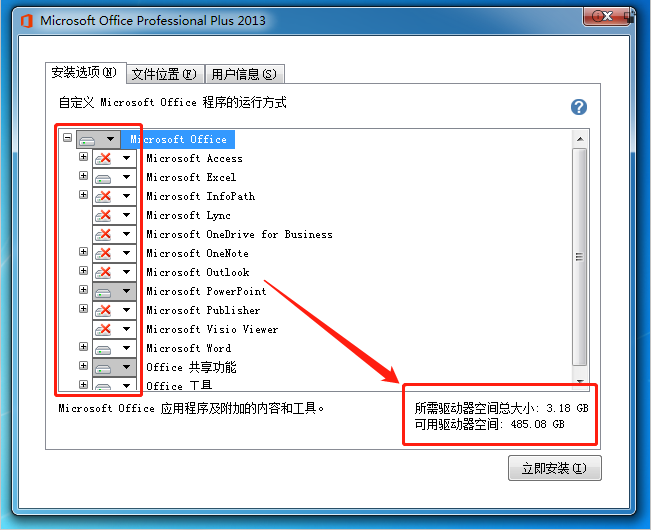Open install-state dropdown for Microsoft Publisher
651x530 pixels.
coord(115,310)
